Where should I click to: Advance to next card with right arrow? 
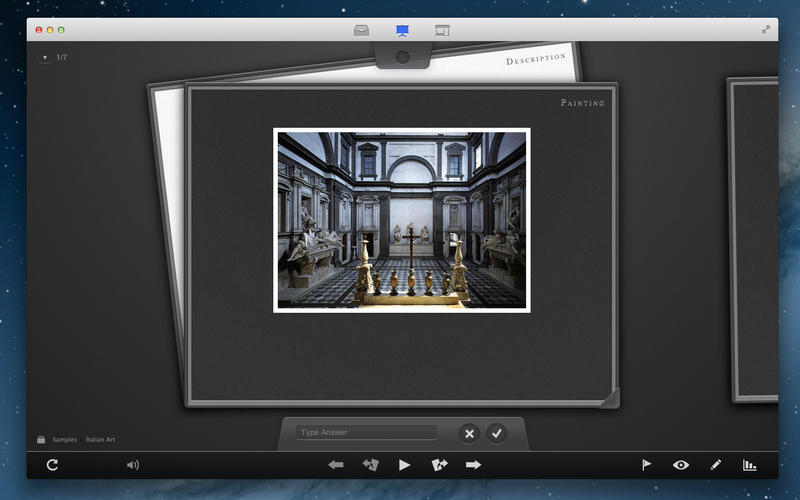[x=473, y=465]
